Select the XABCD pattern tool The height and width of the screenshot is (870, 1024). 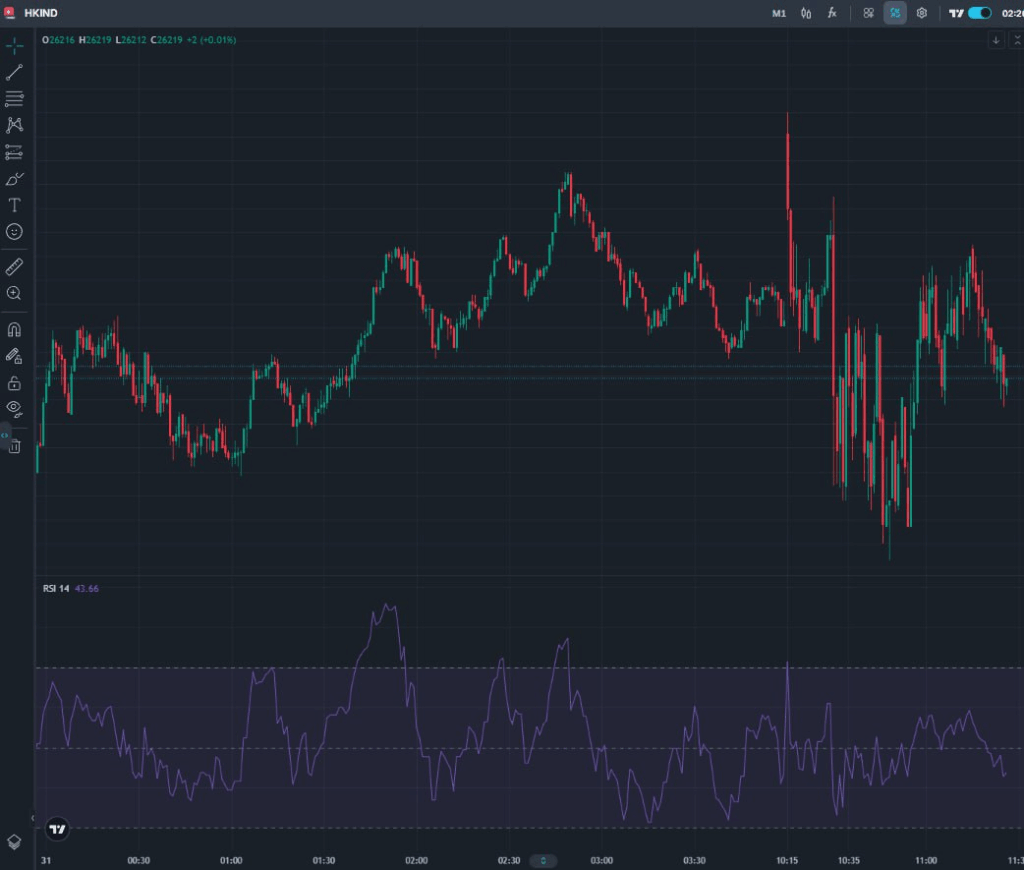[x=14, y=125]
